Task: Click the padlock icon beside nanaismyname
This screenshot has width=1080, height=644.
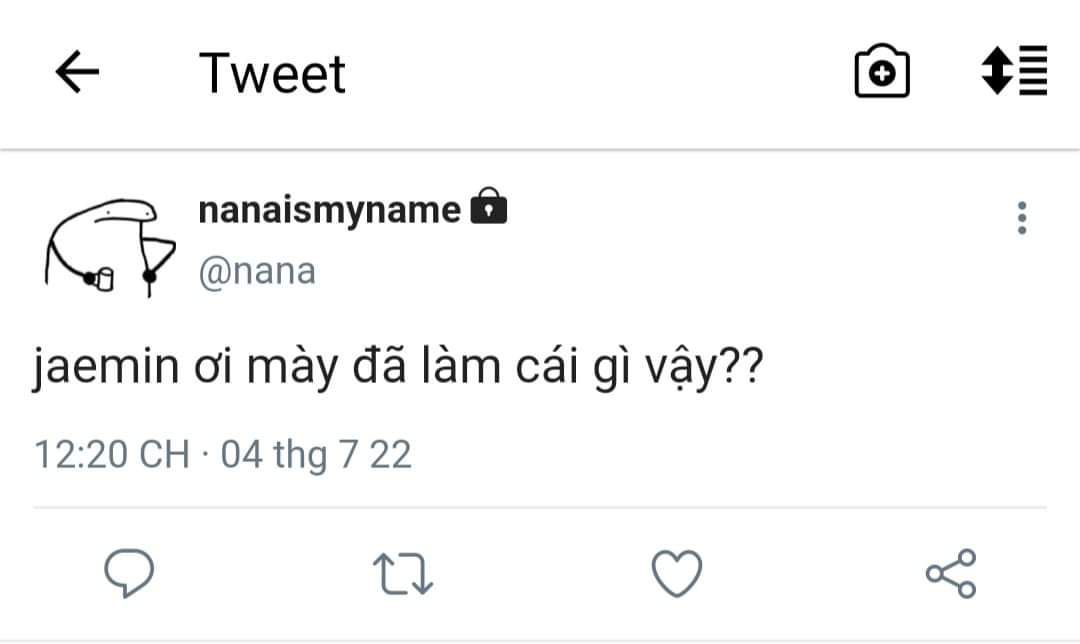Action: (488, 209)
